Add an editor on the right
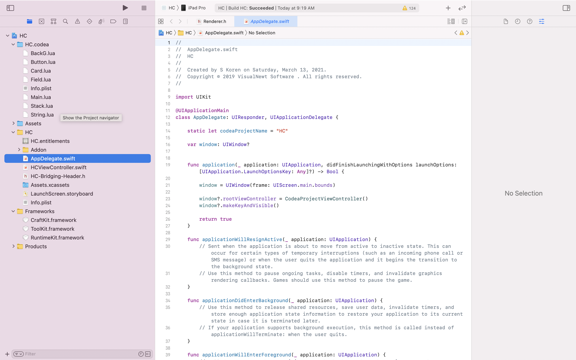The height and width of the screenshot is (360, 576). pos(464,21)
